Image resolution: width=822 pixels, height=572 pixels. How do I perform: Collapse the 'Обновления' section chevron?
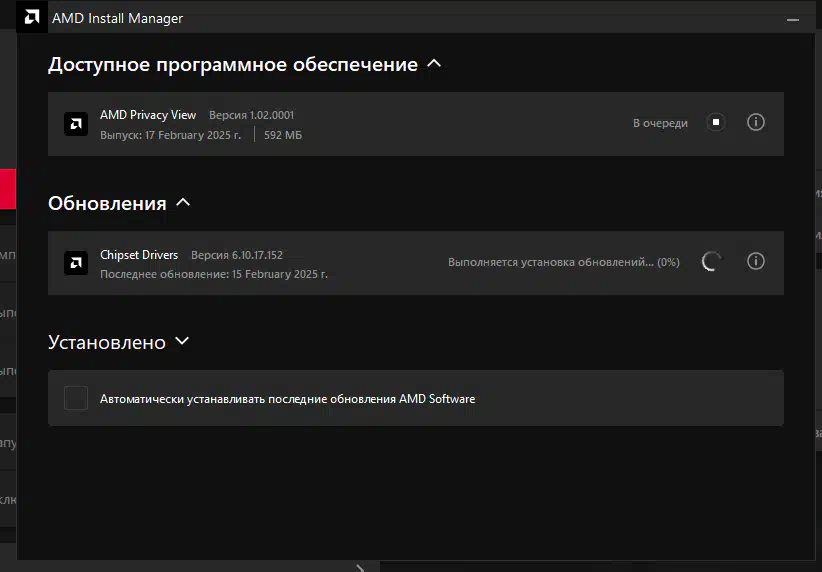(183, 203)
